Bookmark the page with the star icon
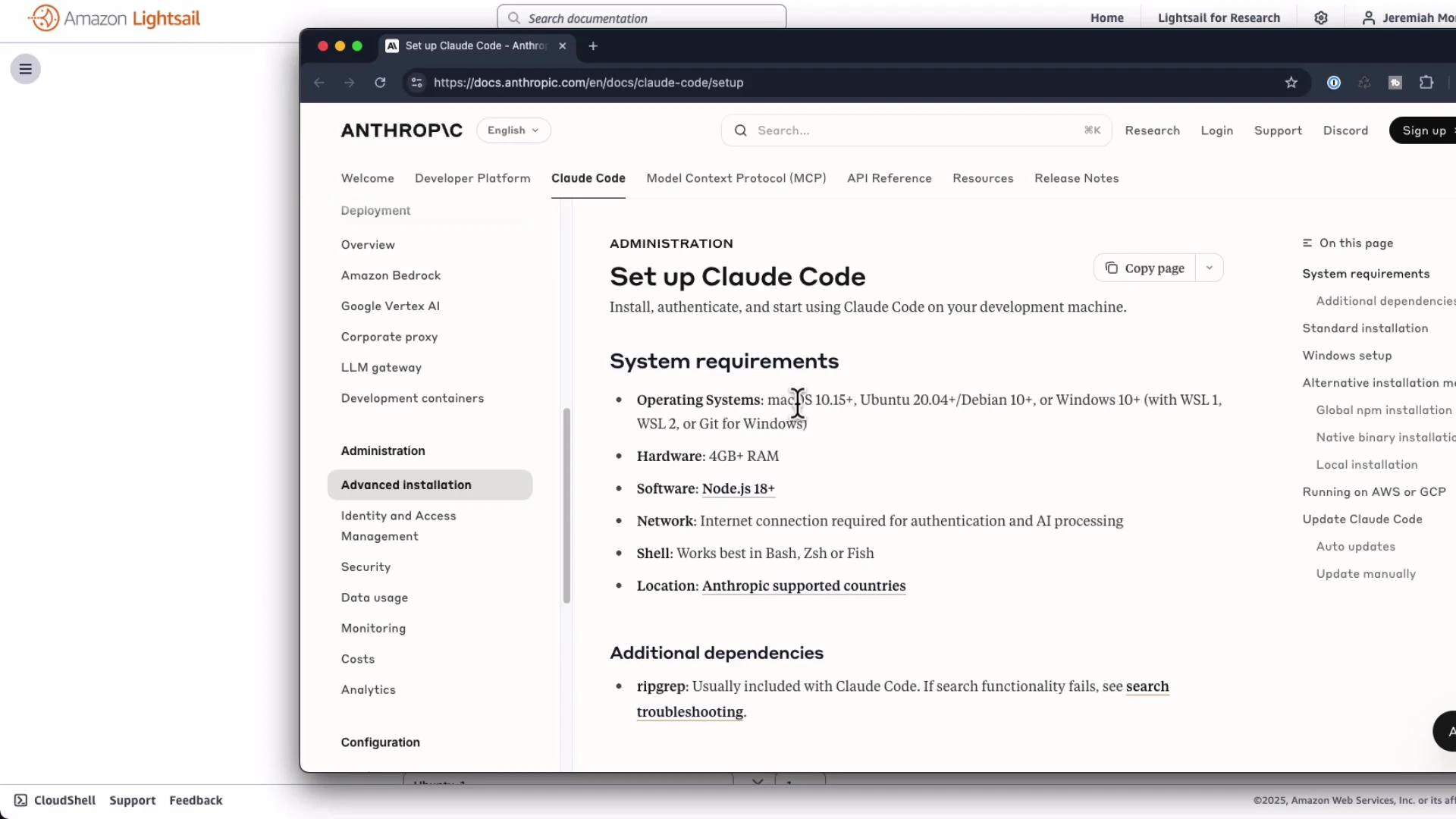1456x819 pixels. coord(1292,83)
